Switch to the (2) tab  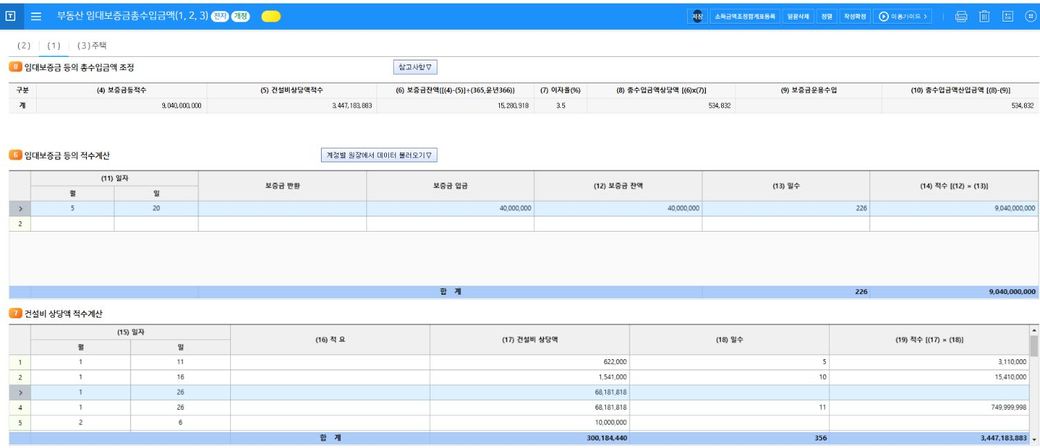point(24,46)
